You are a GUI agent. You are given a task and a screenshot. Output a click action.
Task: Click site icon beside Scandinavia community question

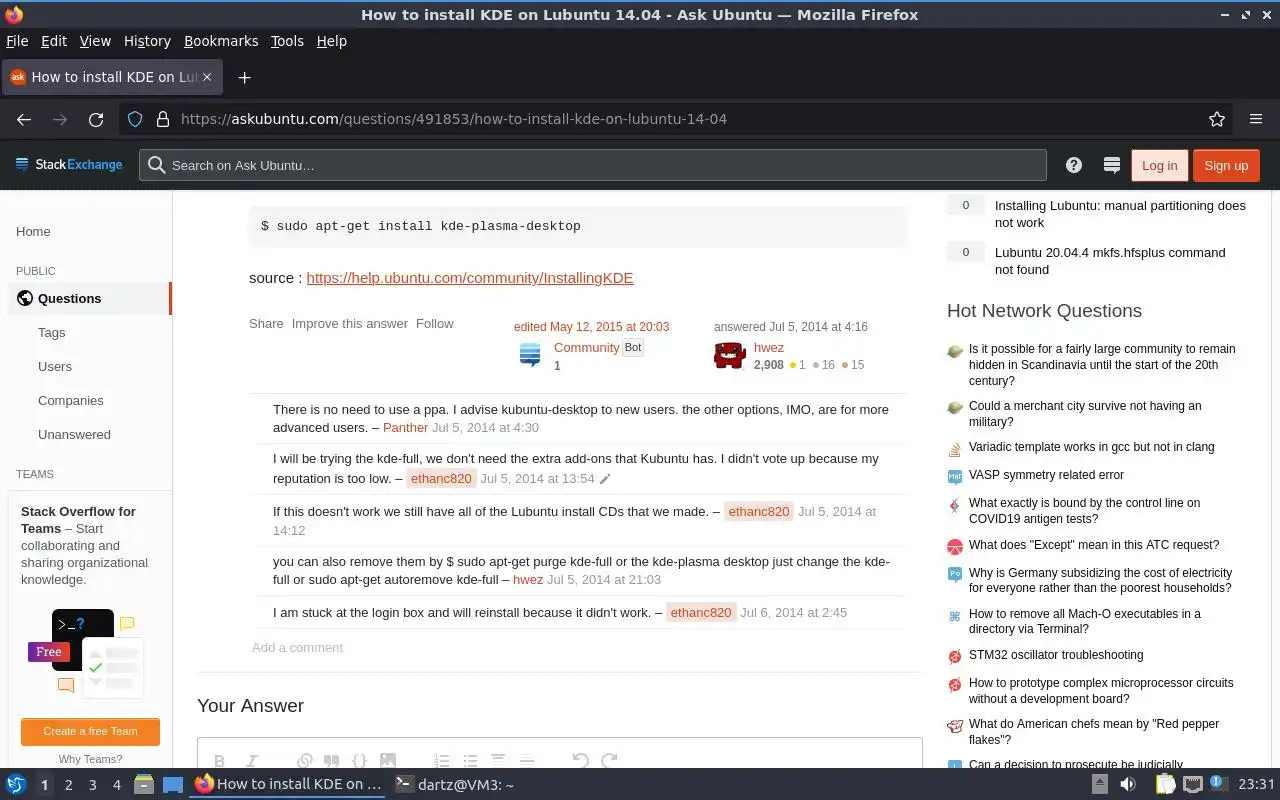[x=955, y=351]
